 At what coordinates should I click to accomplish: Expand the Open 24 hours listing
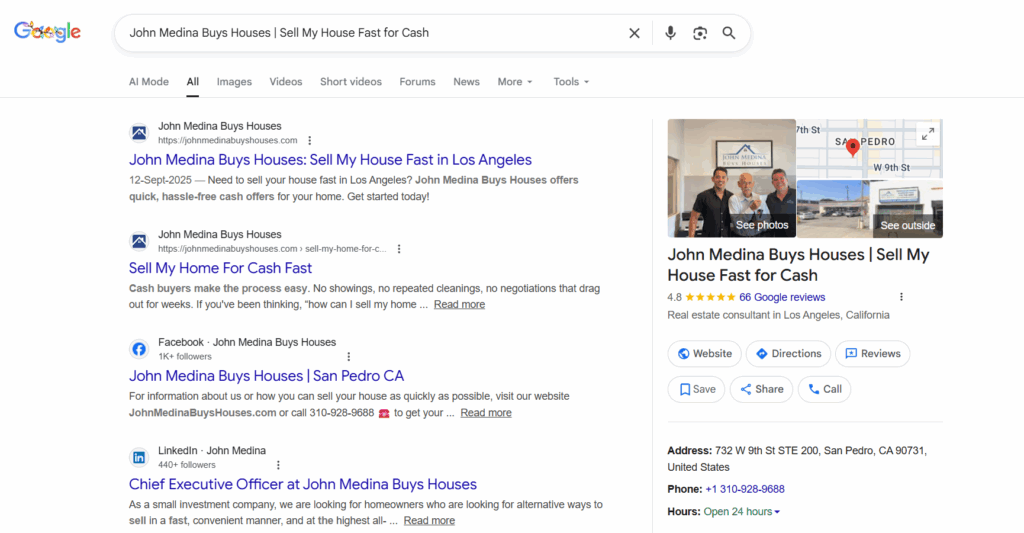[x=742, y=512]
